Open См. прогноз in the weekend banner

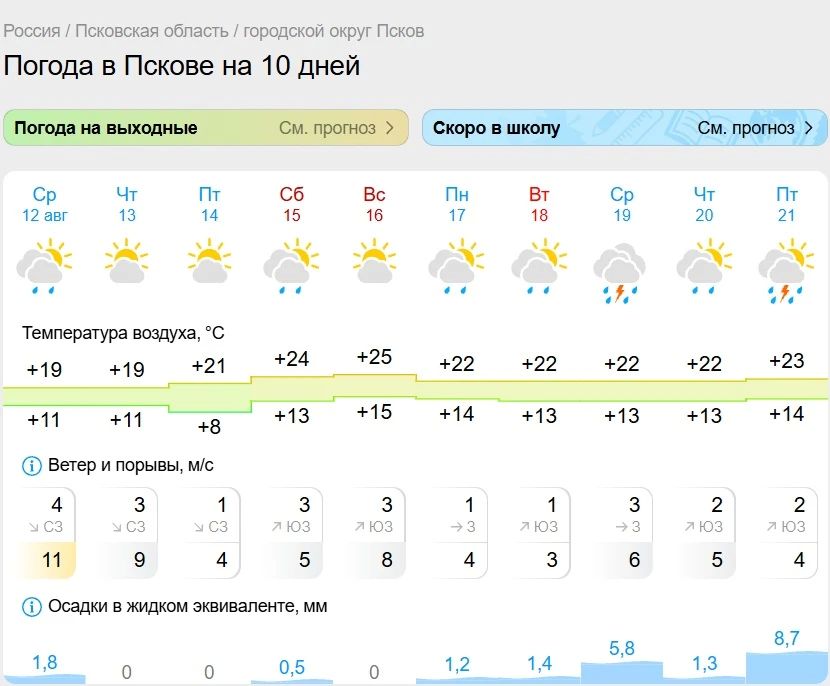click(327, 128)
